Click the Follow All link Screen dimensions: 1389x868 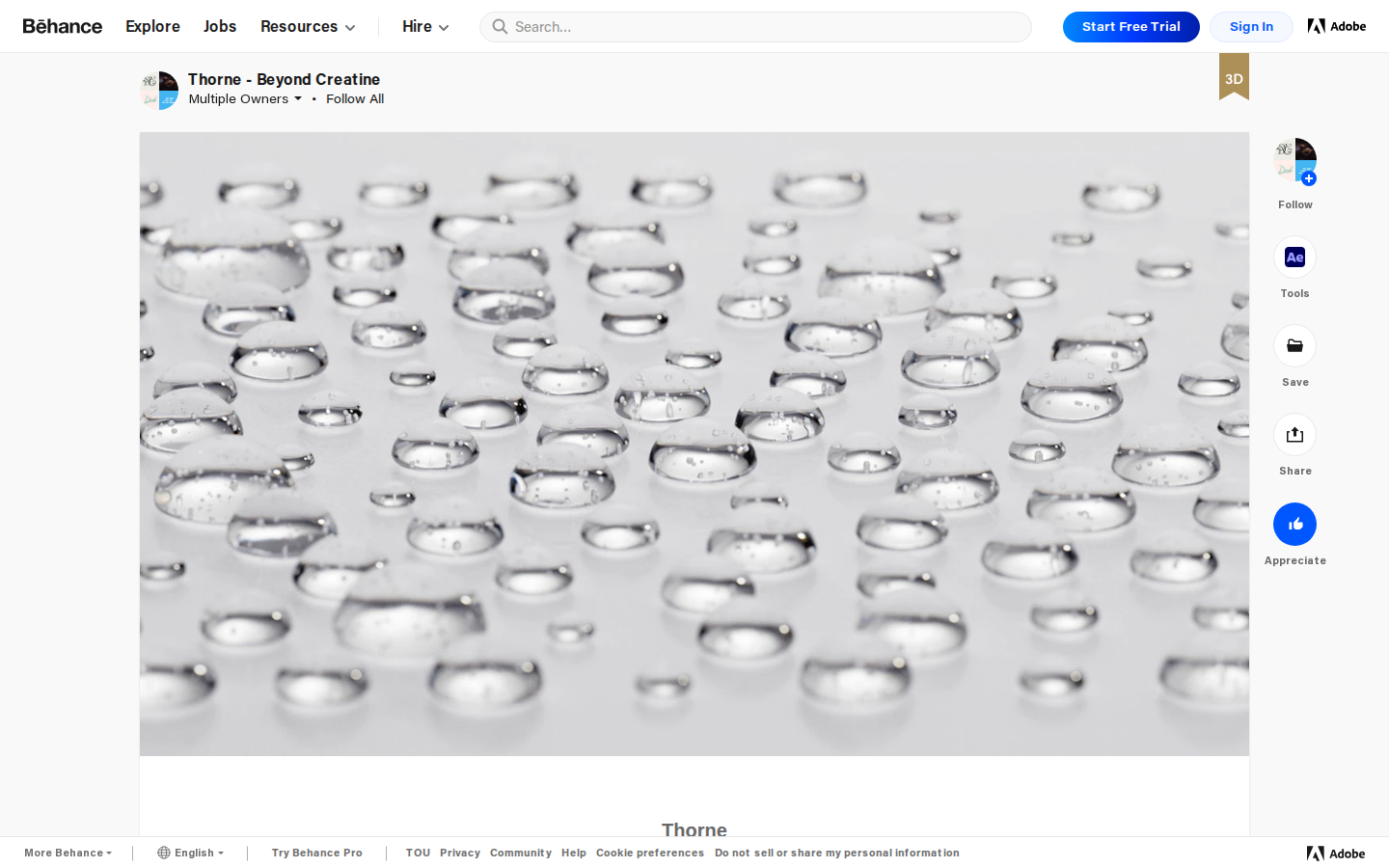click(355, 98)
